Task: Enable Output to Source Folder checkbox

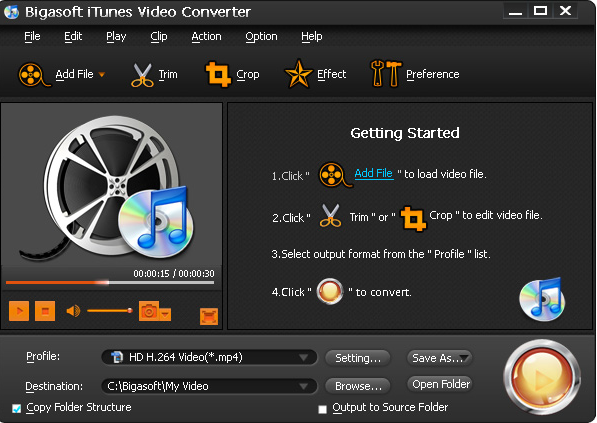Action: pos(322,409)
